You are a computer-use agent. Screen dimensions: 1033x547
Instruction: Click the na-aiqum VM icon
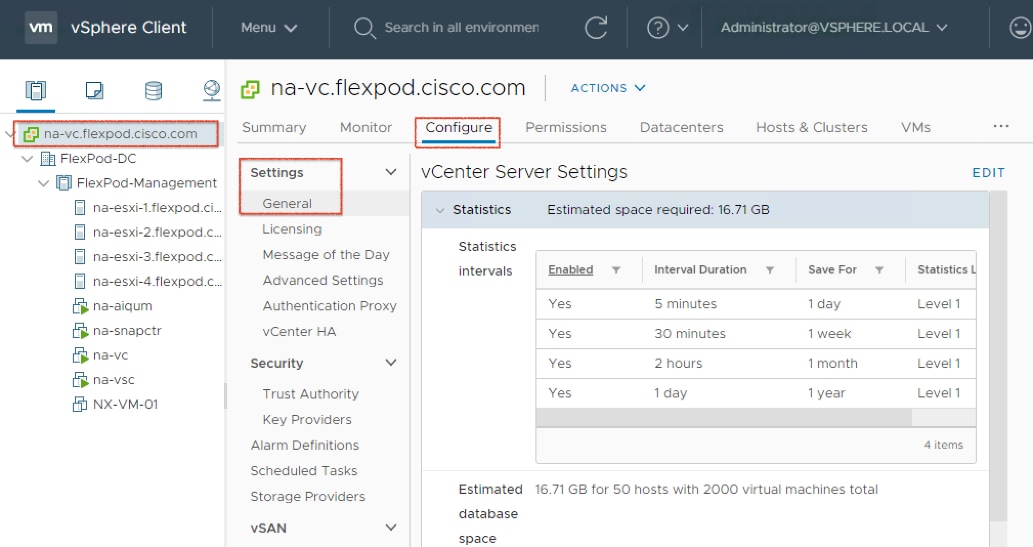[x=80, y=306]
